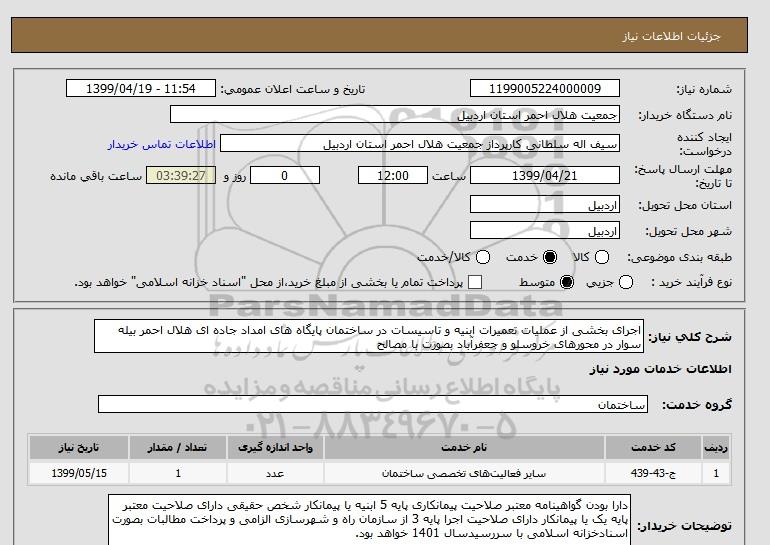Click the واحد اندازه گیری column header
This screenshot has width=770, height=545.
[x=275, y=447]
